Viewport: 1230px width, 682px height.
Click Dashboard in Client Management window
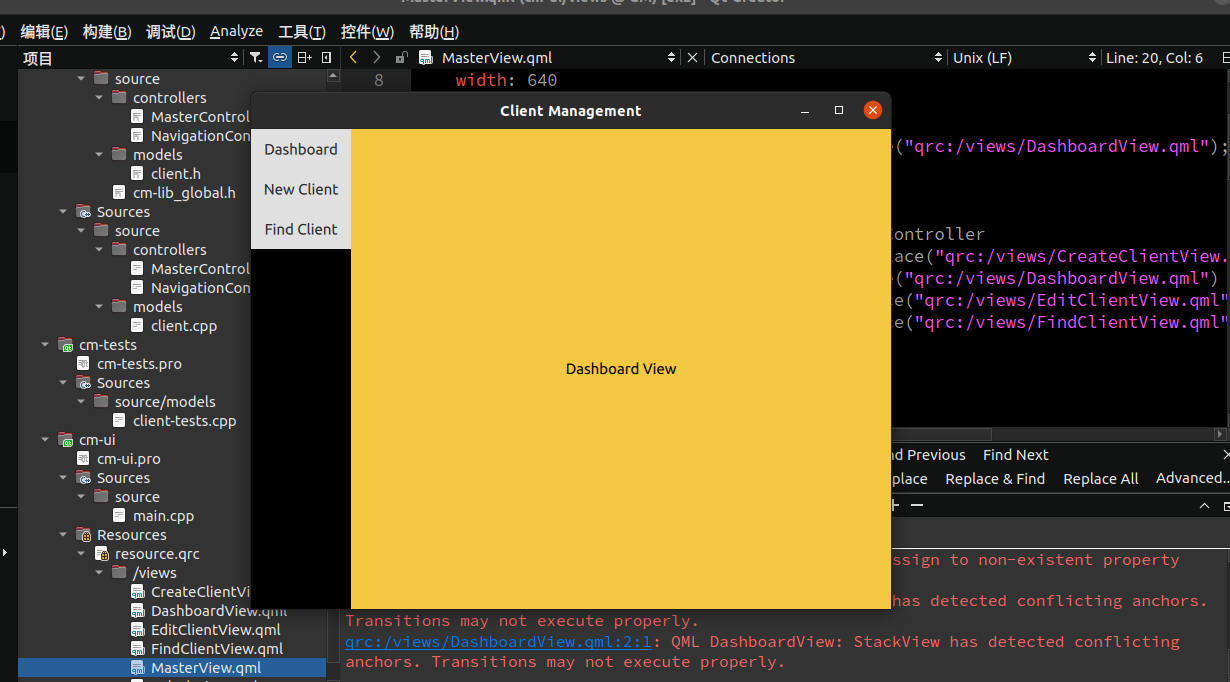coord(301,149)
